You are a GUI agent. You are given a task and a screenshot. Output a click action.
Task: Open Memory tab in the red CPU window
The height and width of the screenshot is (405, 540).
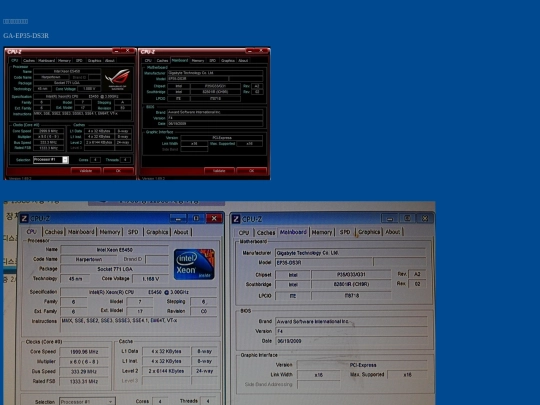(64, 61)
